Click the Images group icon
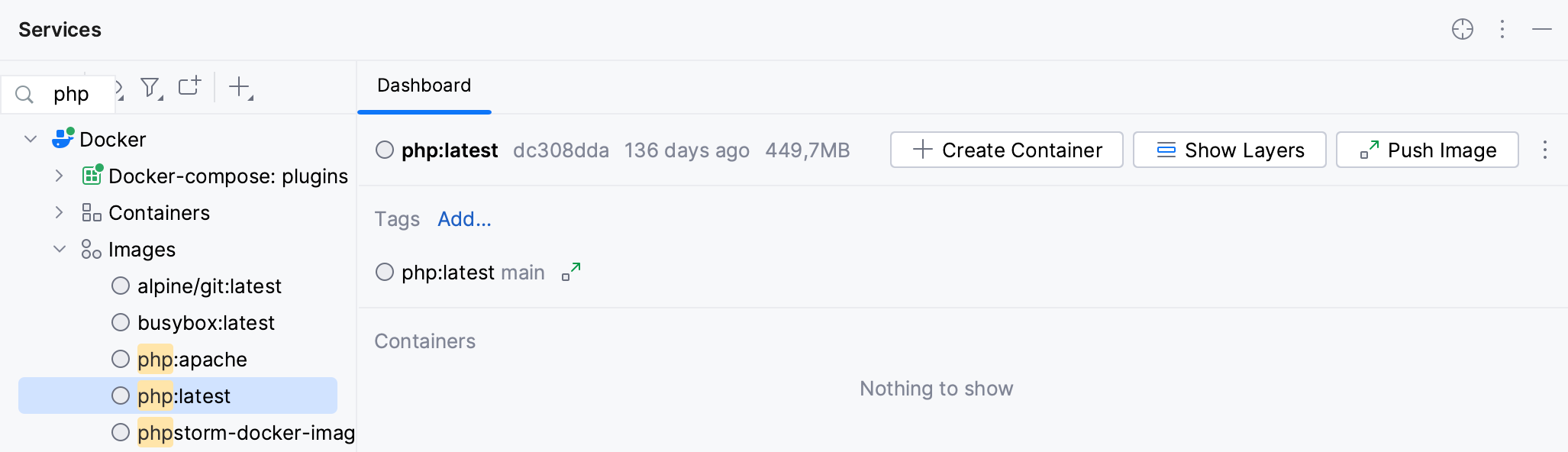The width and height of the screenshot is (1568, 452). click(90, 249)
